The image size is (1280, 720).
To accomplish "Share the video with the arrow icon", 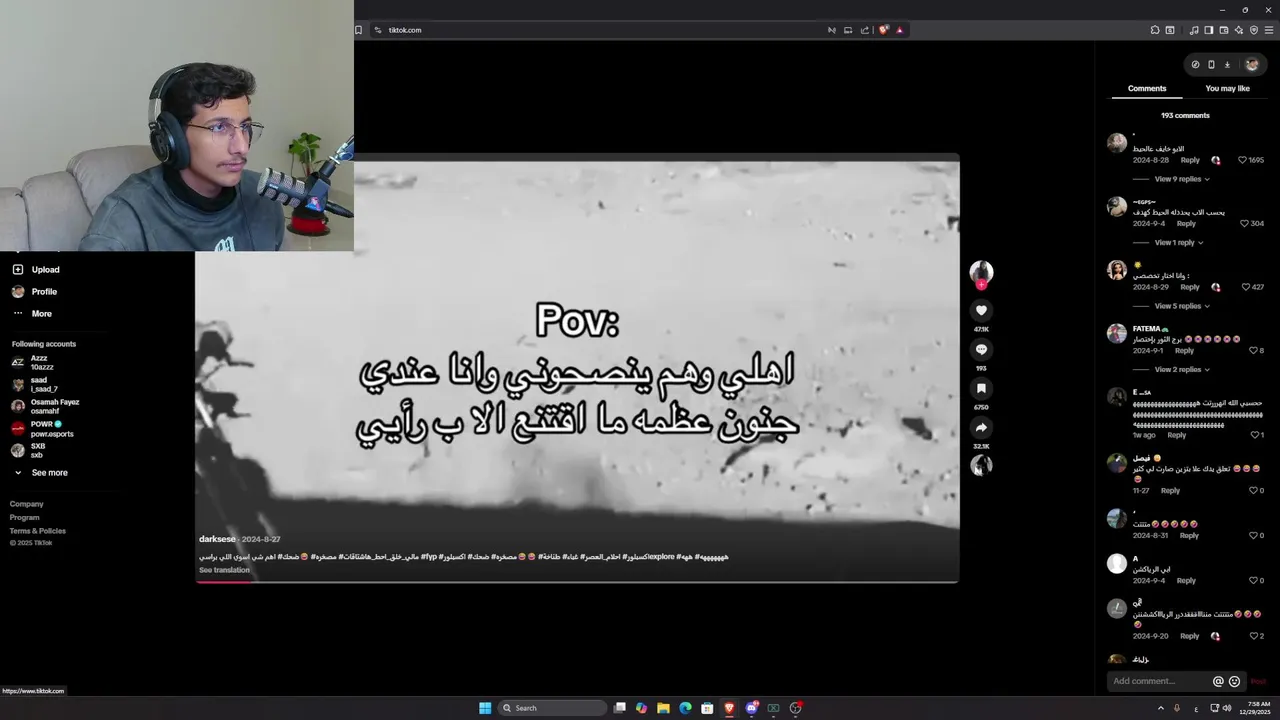I will coord(981,428).
